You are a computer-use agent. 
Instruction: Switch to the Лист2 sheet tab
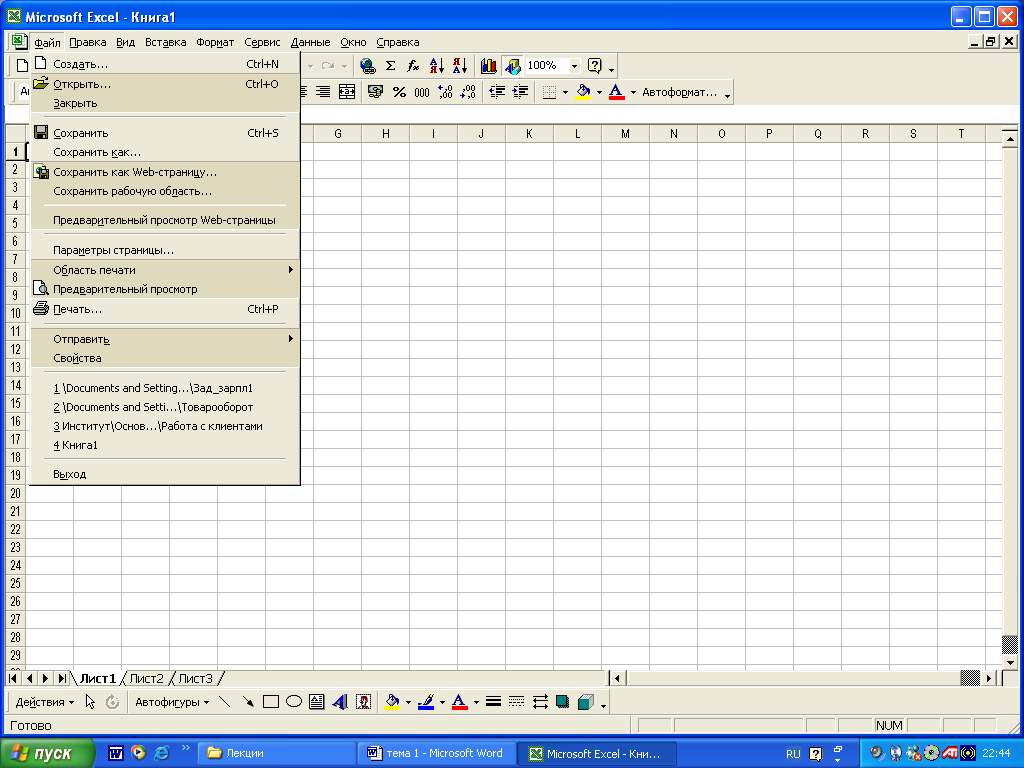(146, 679)
